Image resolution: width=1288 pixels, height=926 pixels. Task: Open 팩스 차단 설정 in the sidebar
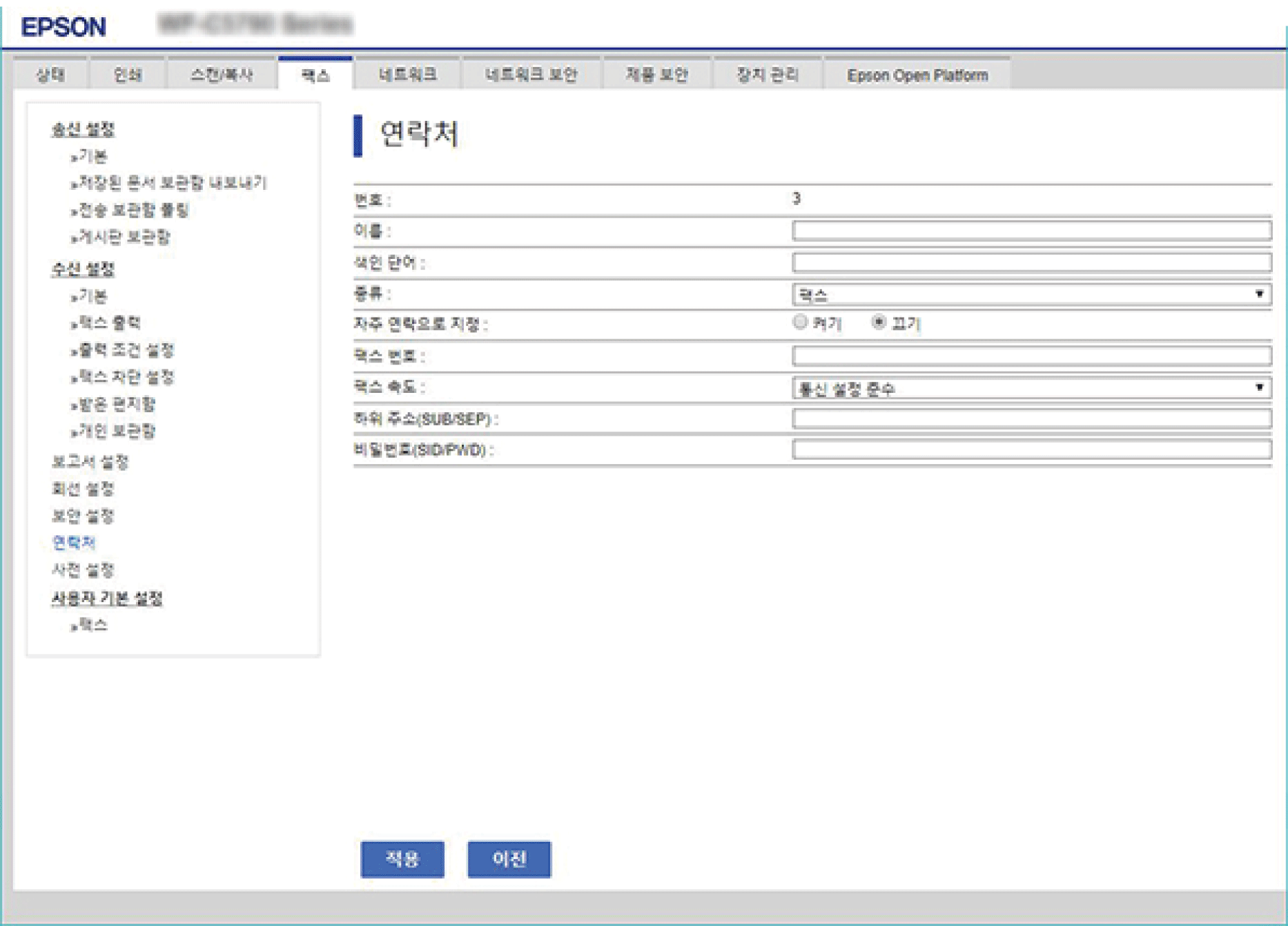point(126,377)
